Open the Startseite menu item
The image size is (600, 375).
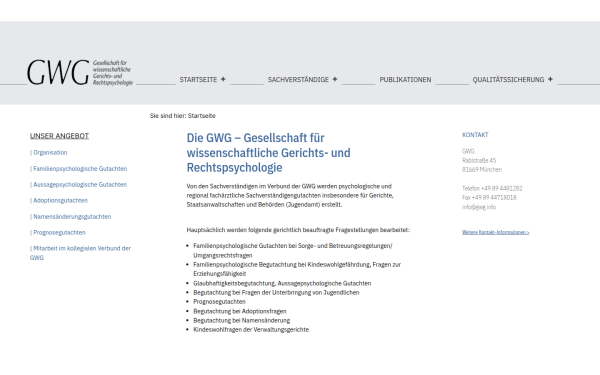click(x=198, y=80)
